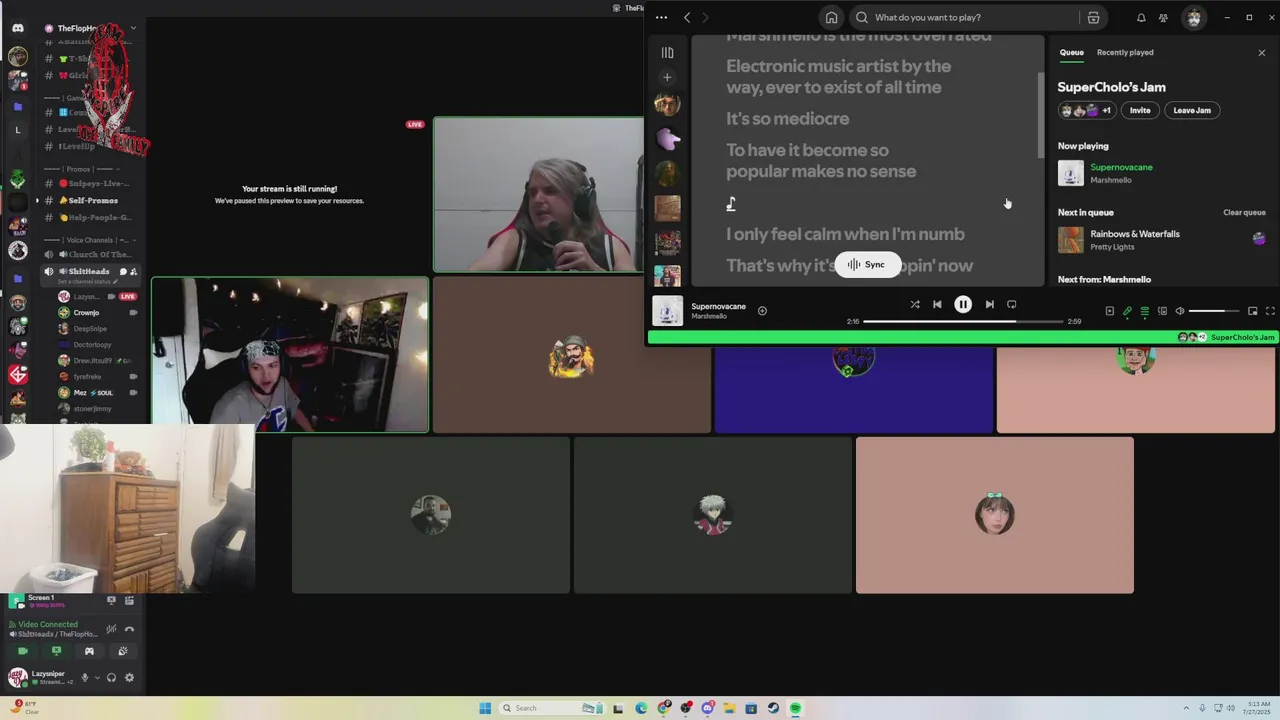The image size is (1280, 720).
Task: Switch to the Recently played tab
Action: click(1125, 52)
